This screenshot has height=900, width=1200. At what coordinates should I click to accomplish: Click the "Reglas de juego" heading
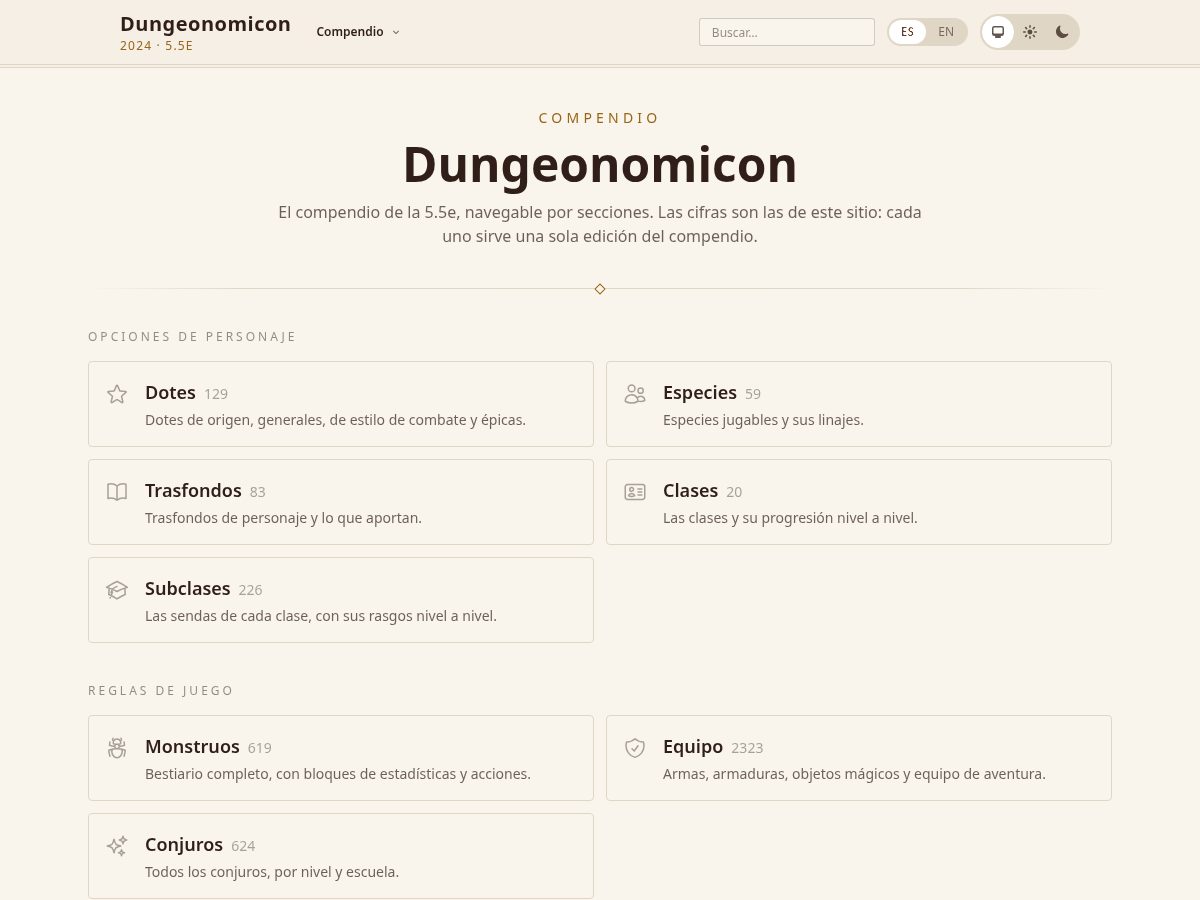(x=161, y=691)
